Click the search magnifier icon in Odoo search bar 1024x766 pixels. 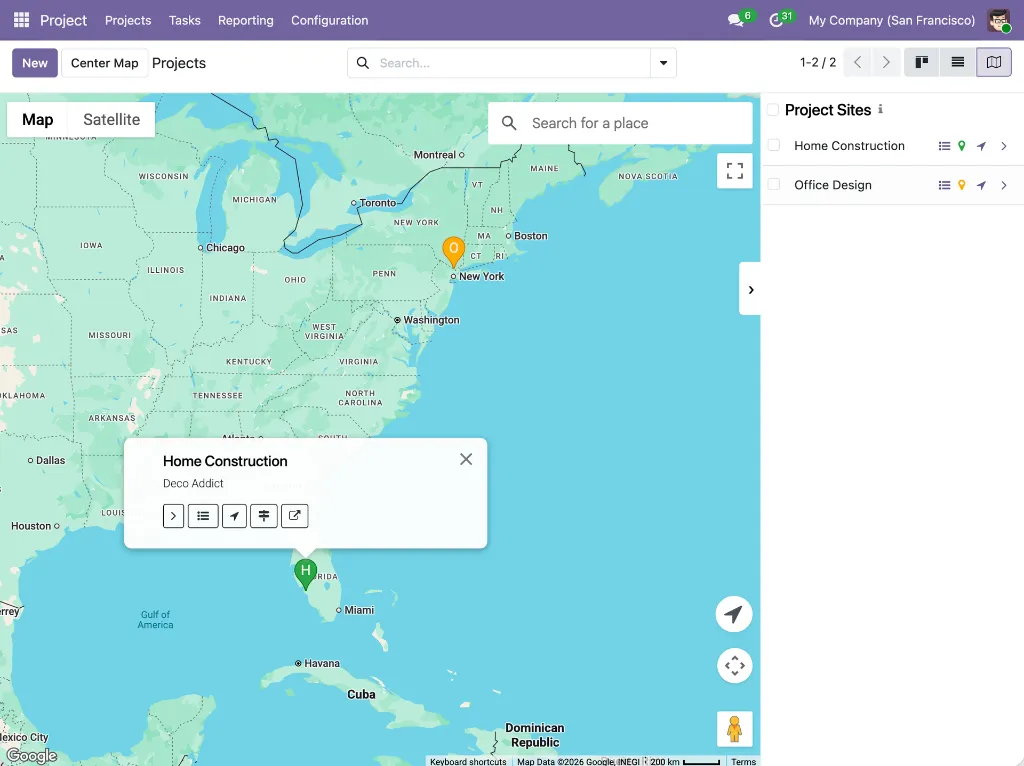coord(362,63)
